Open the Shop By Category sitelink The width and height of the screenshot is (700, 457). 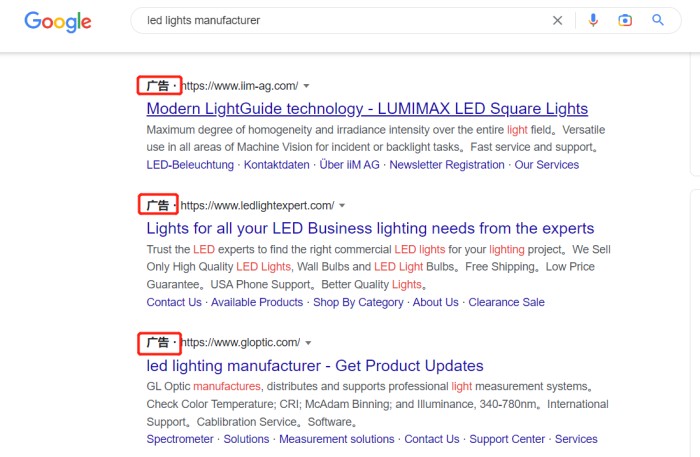[358, 302]
